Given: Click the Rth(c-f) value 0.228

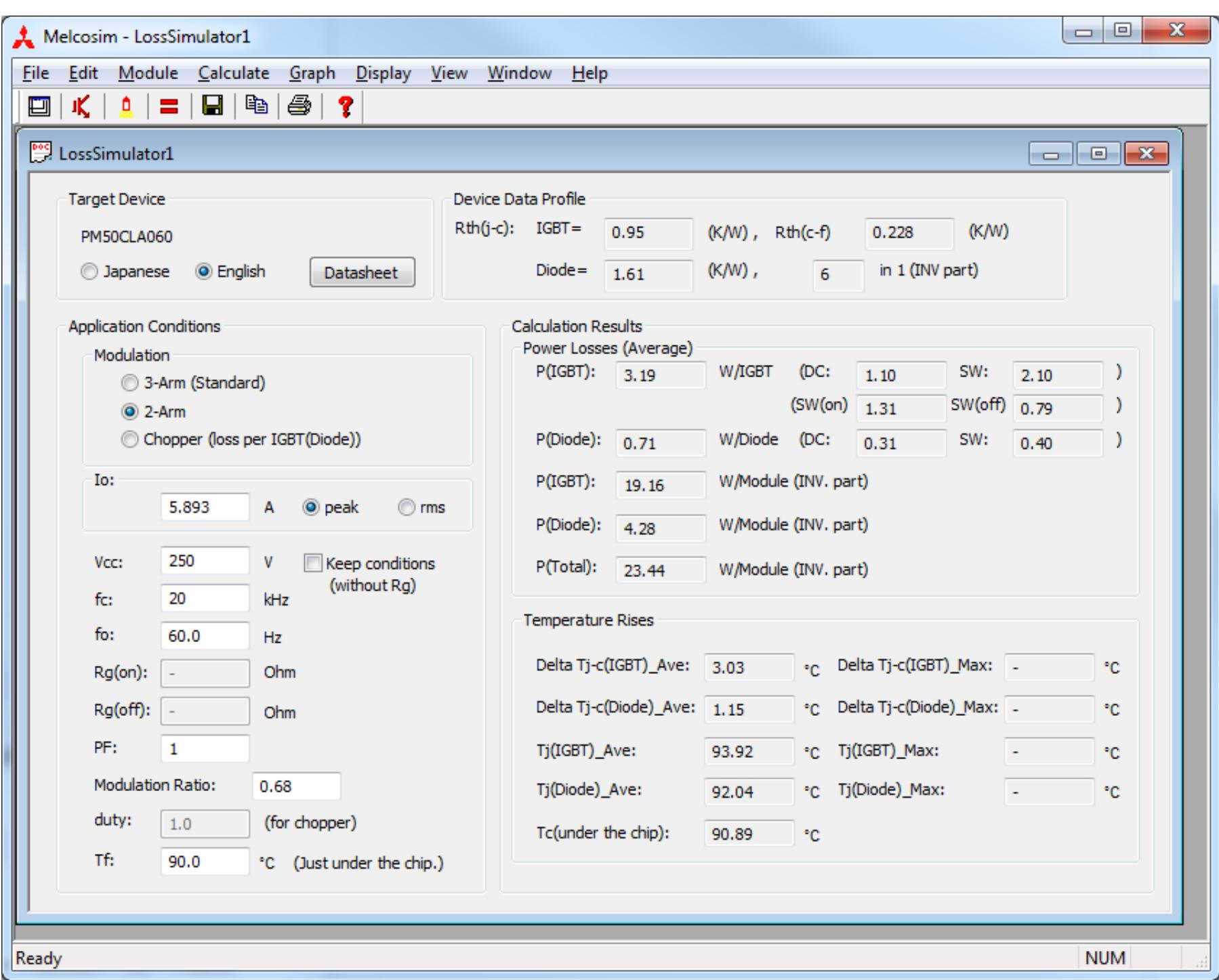Looking at the screenshot, I should click(x=909, y=232).
